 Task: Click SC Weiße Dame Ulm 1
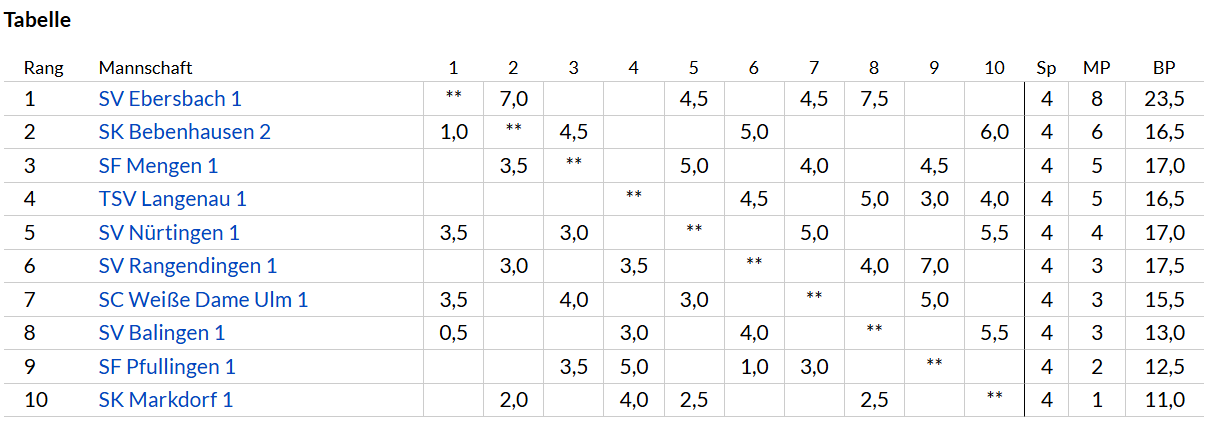click(203, 300)
